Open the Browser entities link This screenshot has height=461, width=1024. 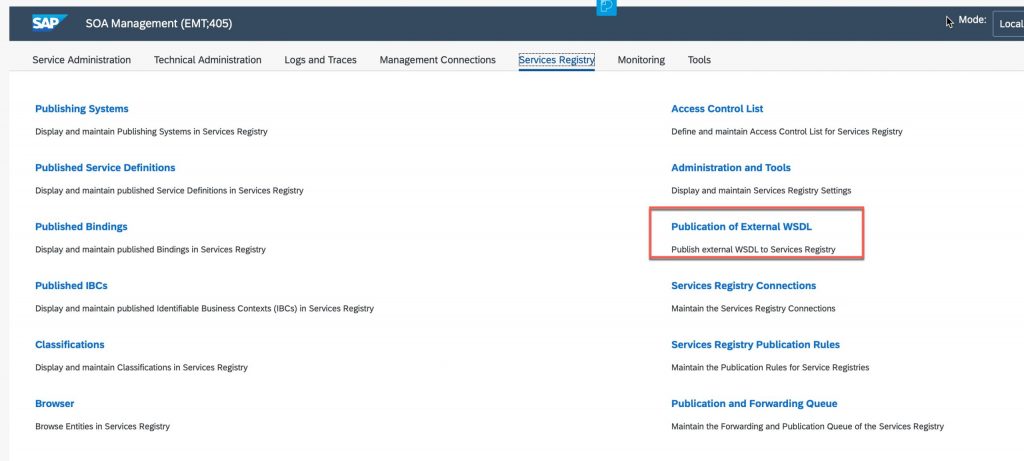(55, 404)
